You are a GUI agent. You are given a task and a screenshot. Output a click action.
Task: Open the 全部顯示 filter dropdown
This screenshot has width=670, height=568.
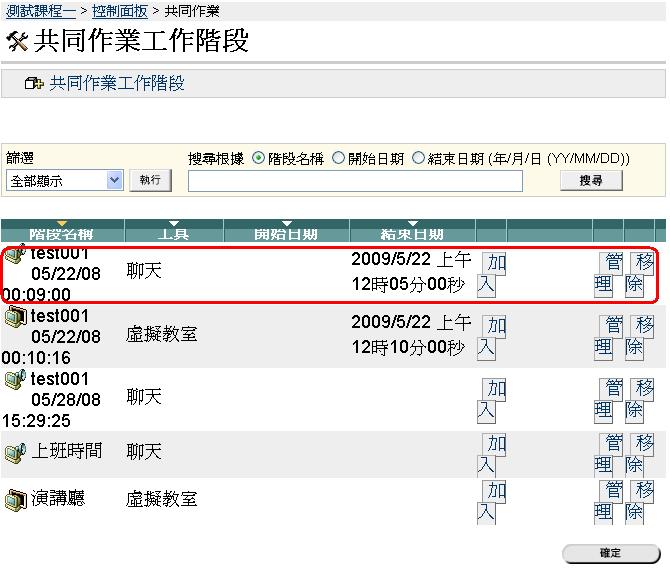tap(64, 180)
